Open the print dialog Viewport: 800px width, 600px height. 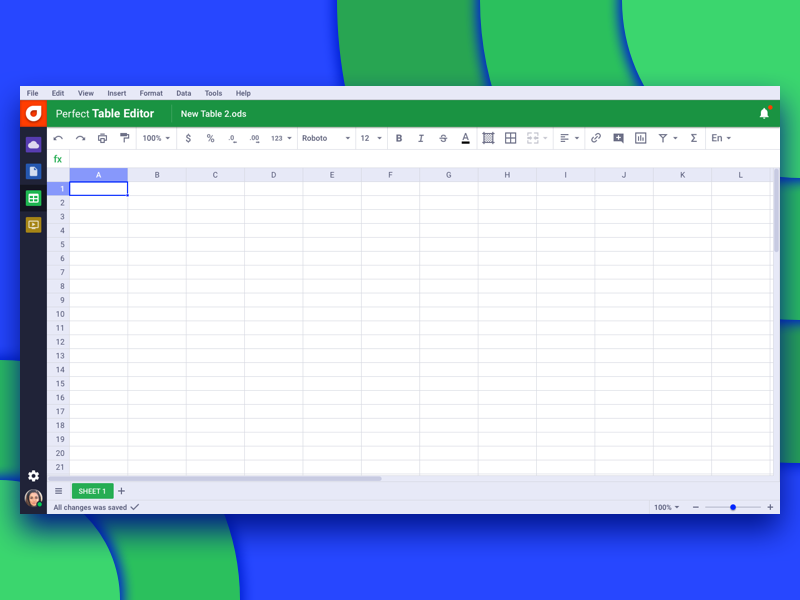click(101, 138)
